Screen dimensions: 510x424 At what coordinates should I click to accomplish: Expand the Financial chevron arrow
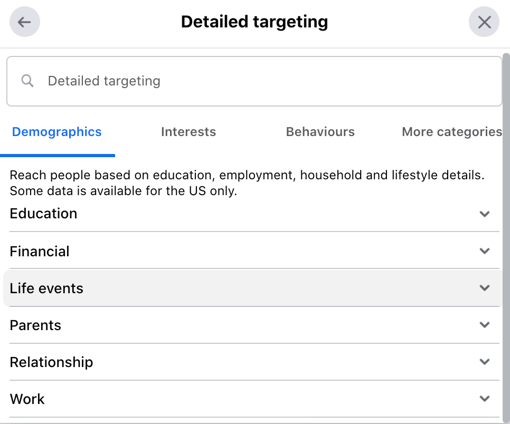click(x=485, y=251)
